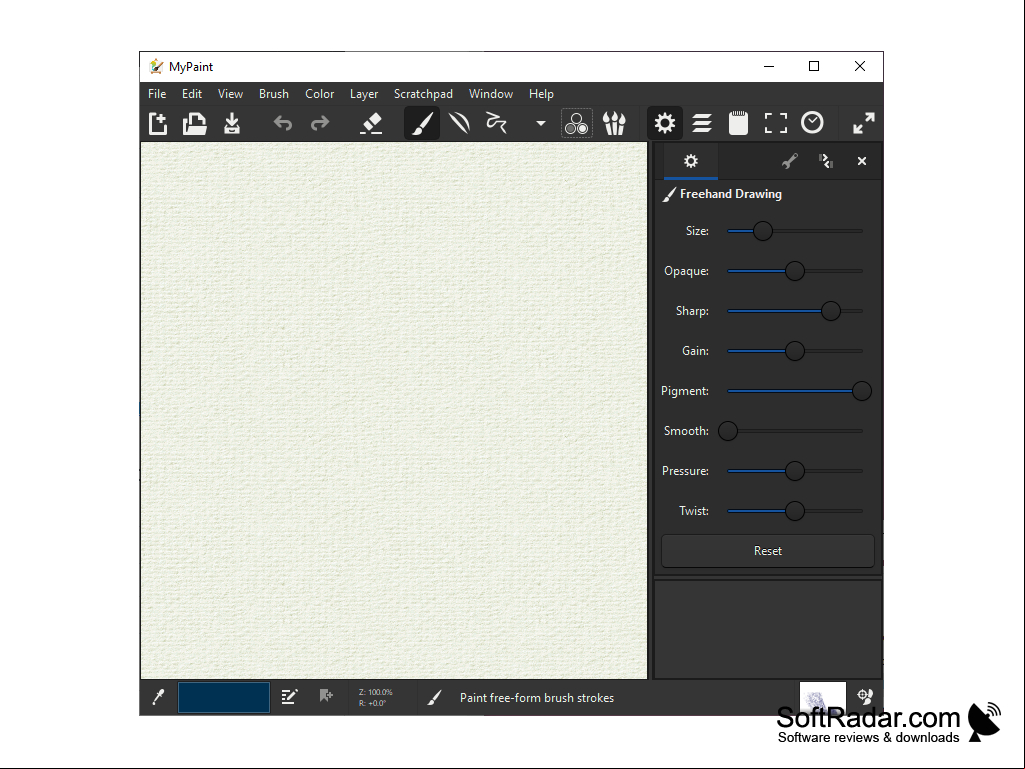Open a file with the Open icon

pyautogui.click(x=194, y=123)
